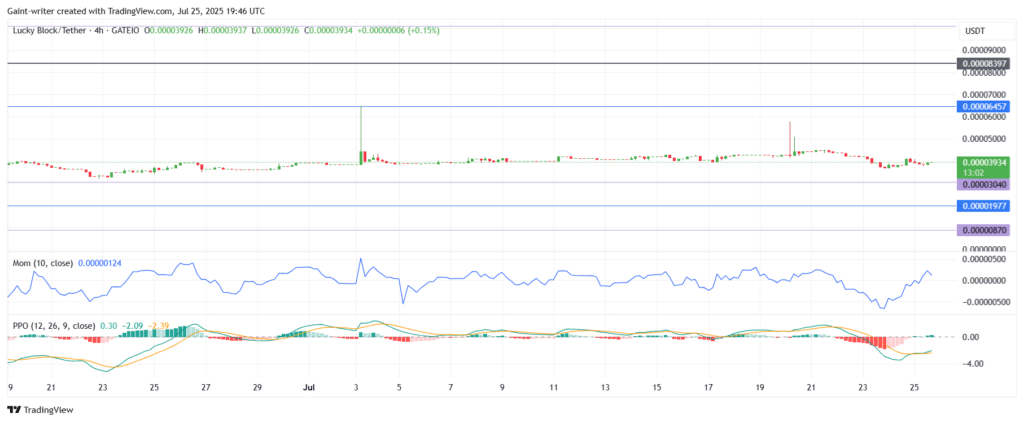1024x422 pixels.
Task: Select the blue 0.00006457 price label
Action: point(983,106)
